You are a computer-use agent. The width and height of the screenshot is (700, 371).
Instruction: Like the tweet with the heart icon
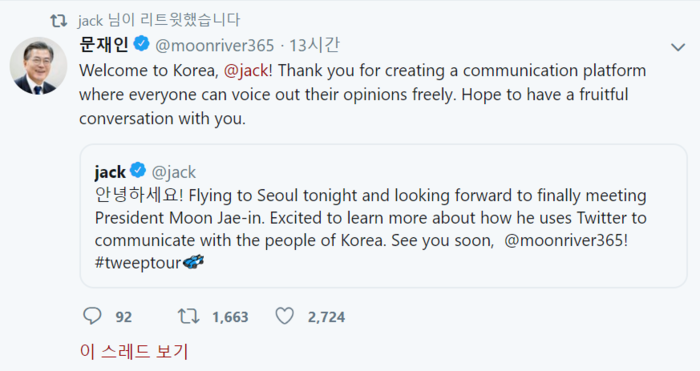click(x=284, y=316)
